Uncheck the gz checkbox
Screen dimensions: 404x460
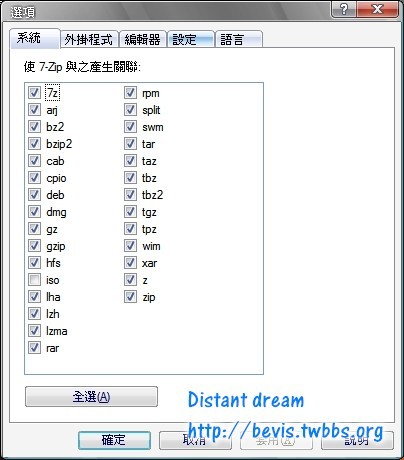(34, 229)
